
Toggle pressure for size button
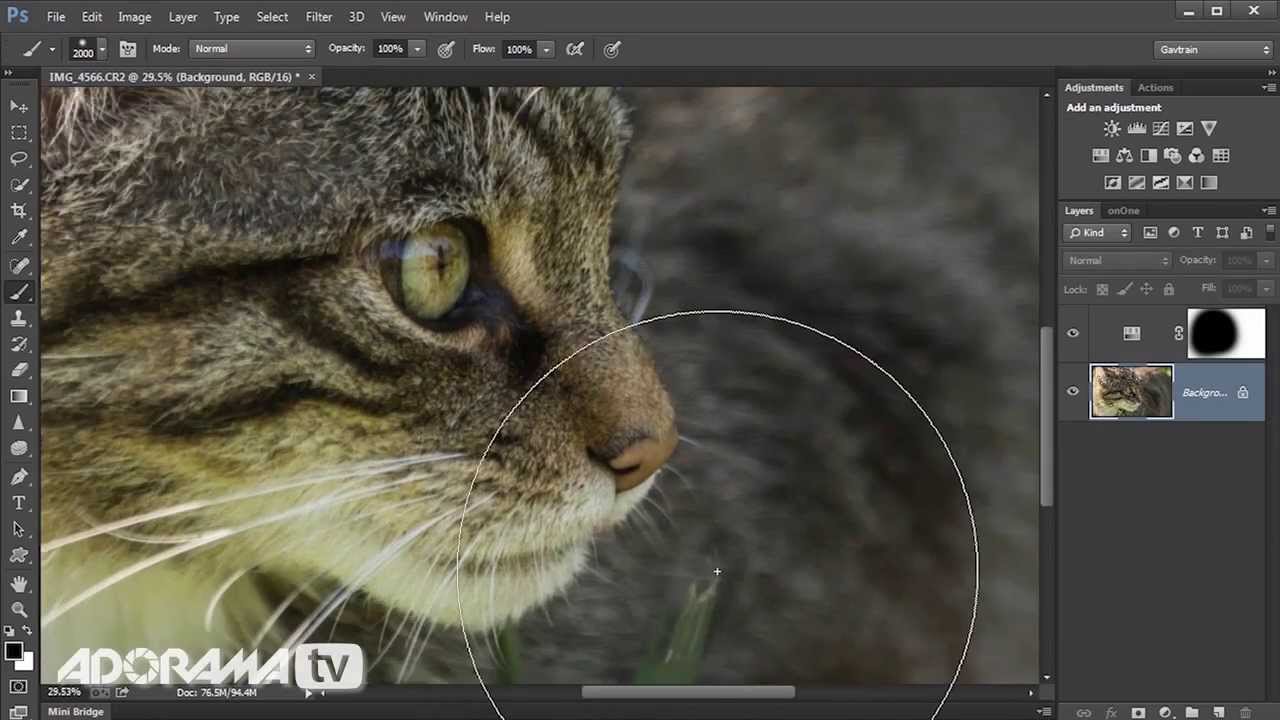[612, 49]
